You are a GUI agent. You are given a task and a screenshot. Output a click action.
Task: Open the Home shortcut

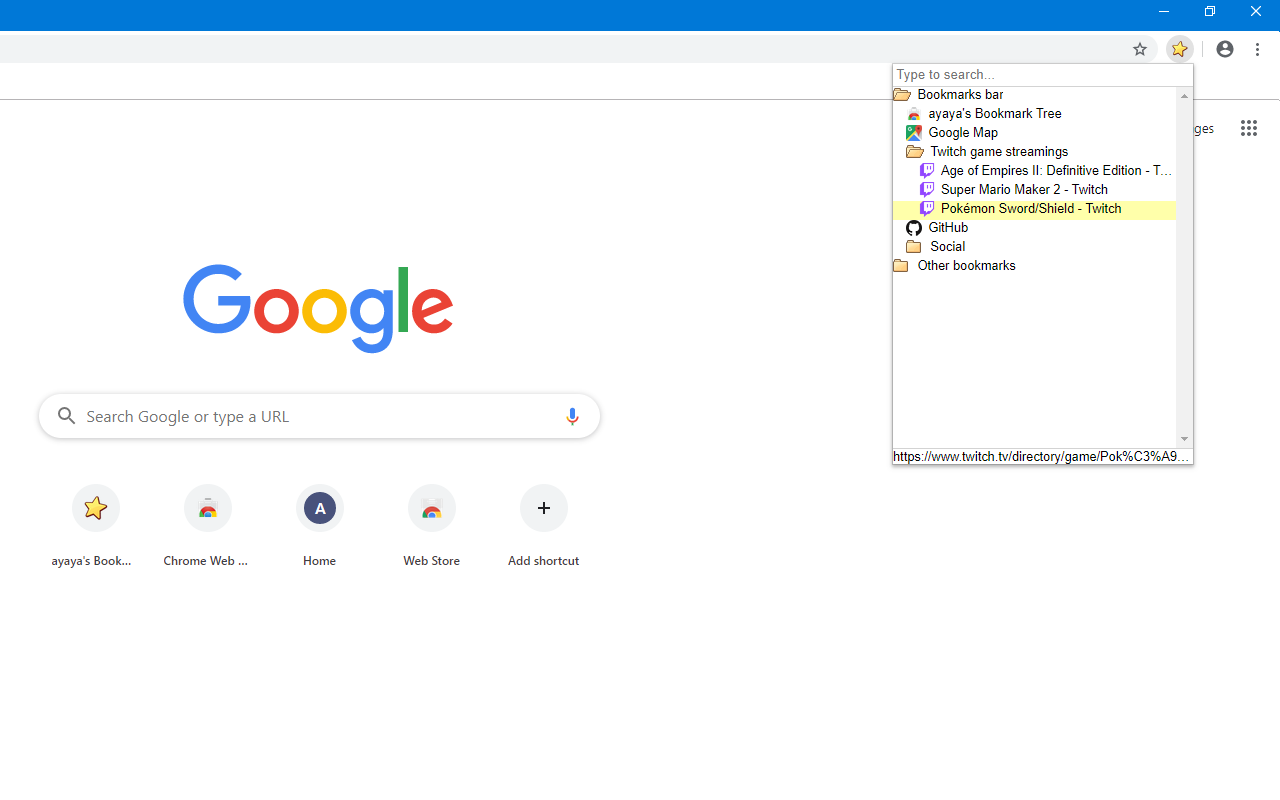point(319,508)
